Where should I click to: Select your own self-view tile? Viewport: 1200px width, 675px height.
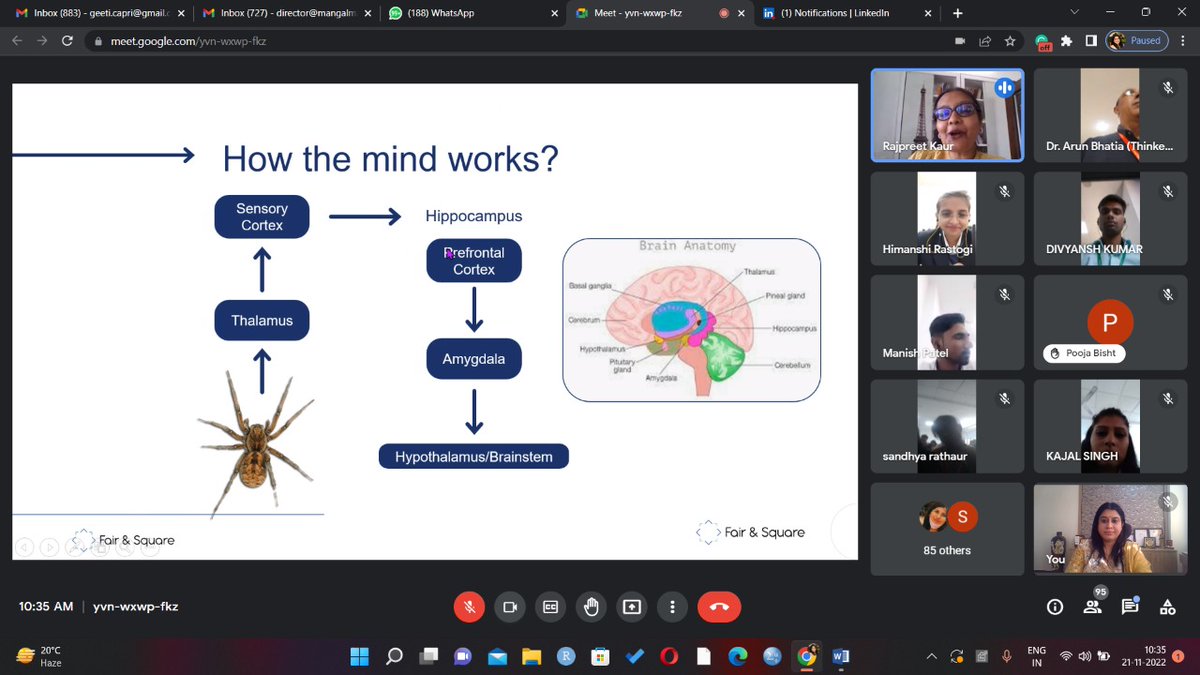[1111, 529]
